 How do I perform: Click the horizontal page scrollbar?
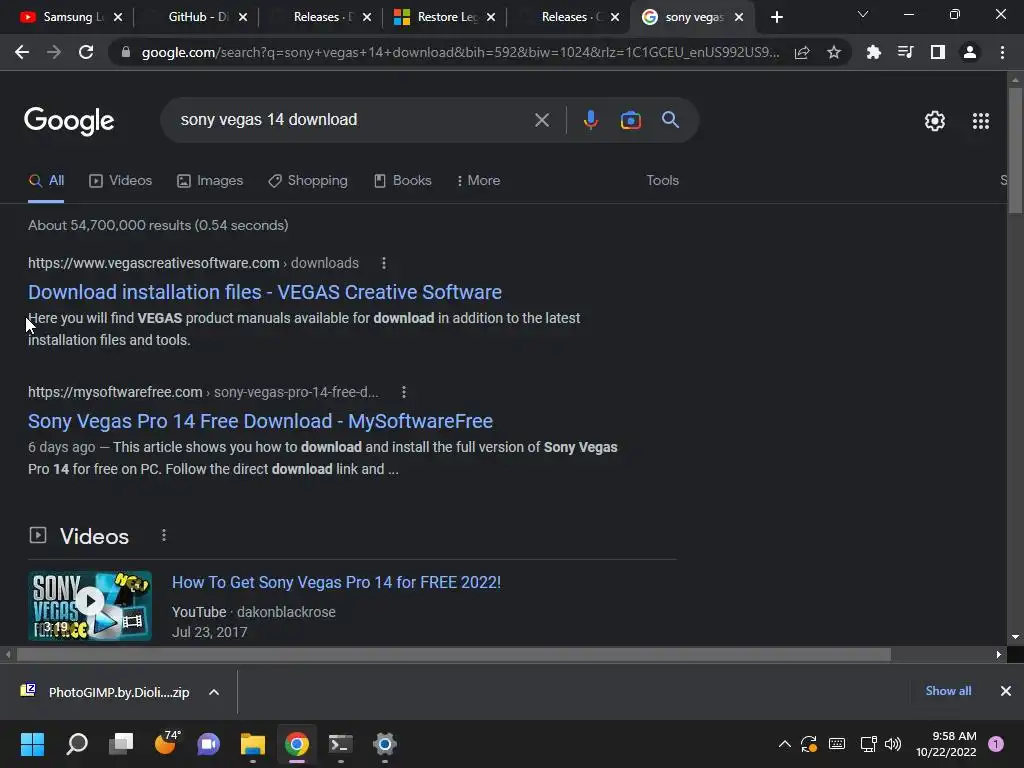click(x=454, y=654)
